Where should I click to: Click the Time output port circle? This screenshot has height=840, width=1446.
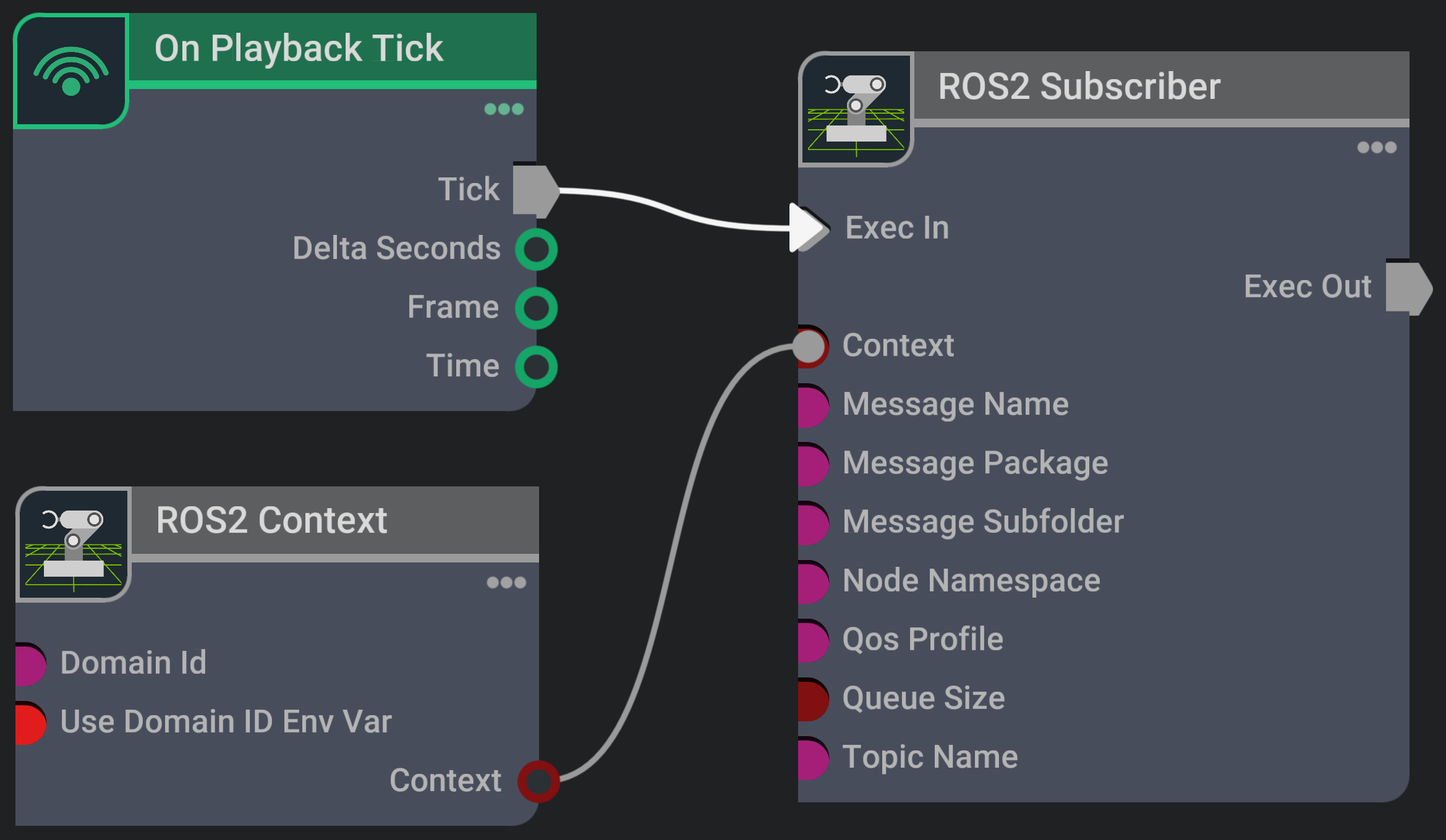536,367
